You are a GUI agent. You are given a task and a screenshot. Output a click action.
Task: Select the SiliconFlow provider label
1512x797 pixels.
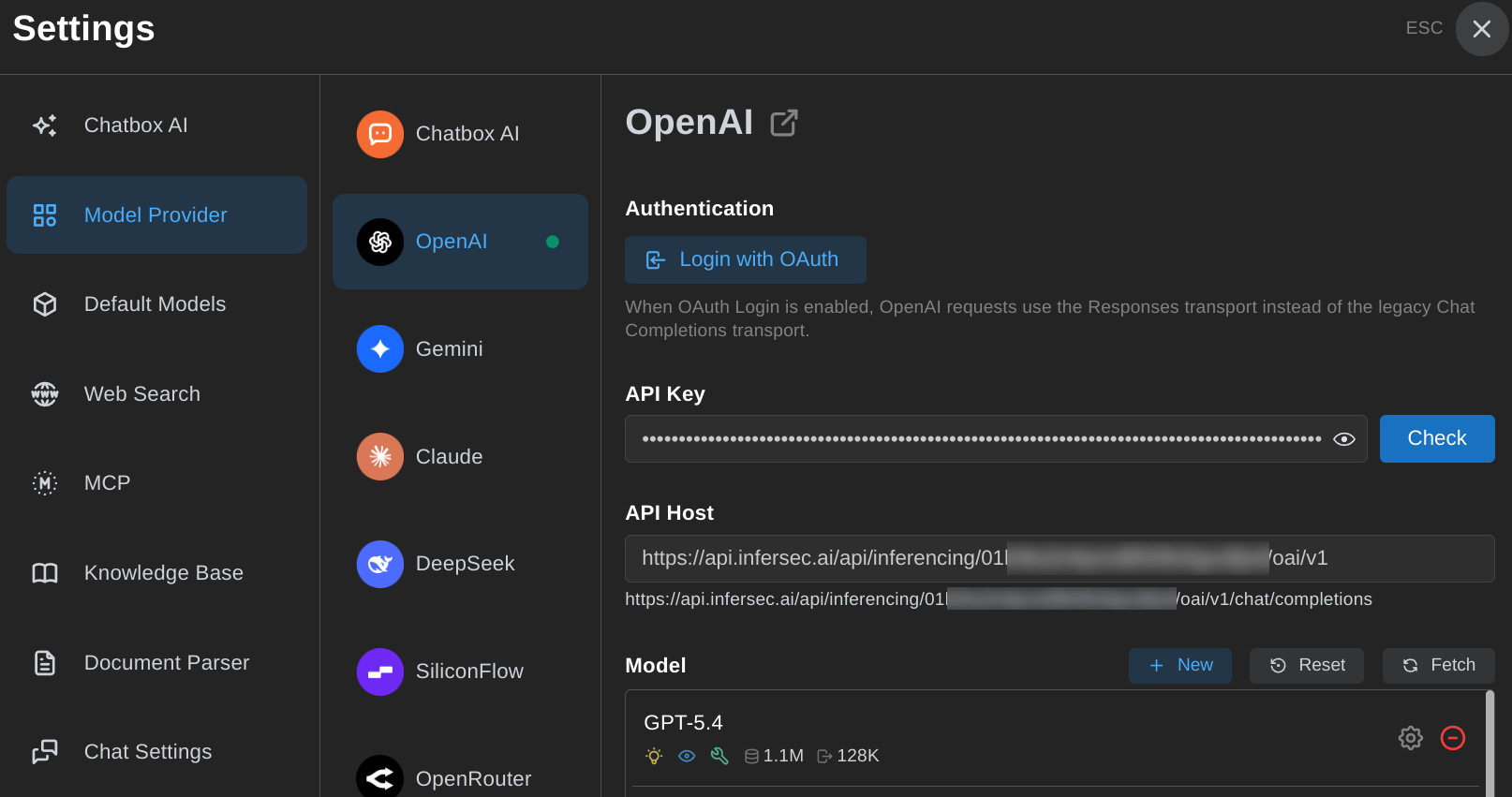pyautogui.click(x=470, y=672)
